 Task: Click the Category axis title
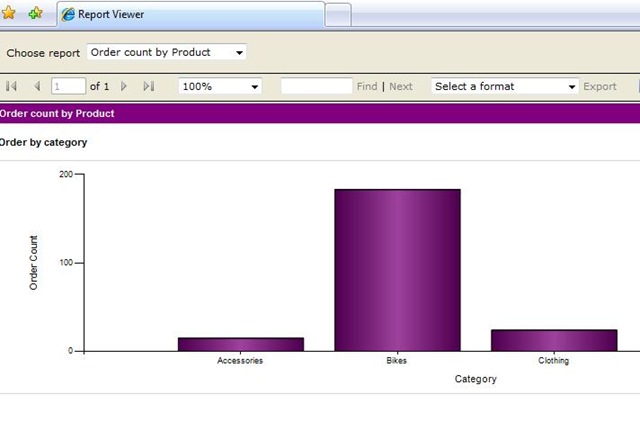pos(476,379)
